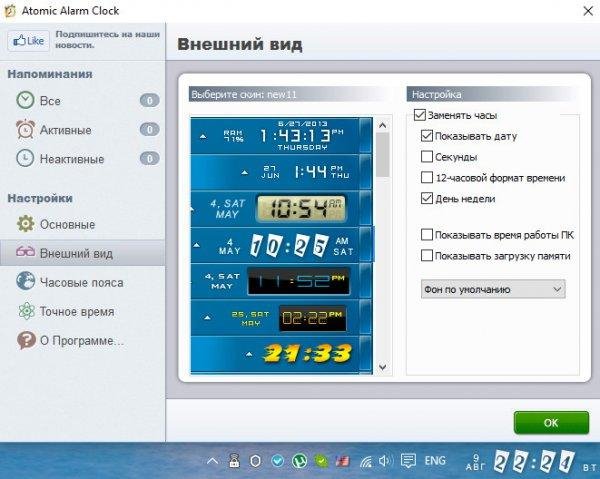This screenshot has width=600, height=479.
Task: Click the glasses icon beside Внешний вид
Action: [x=25, y=252]
